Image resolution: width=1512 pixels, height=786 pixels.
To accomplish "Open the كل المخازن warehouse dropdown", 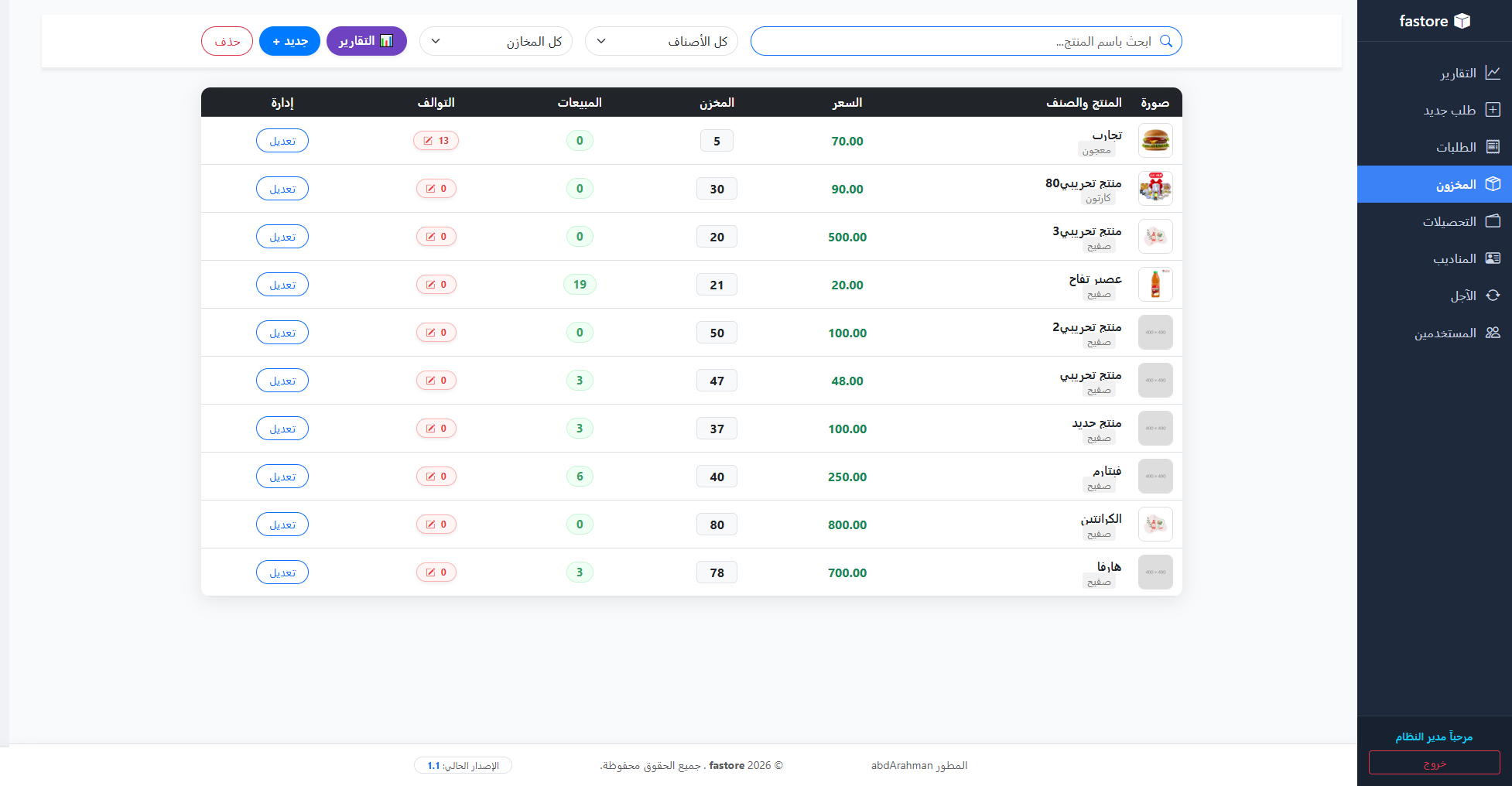I will [x=495, y=41].
